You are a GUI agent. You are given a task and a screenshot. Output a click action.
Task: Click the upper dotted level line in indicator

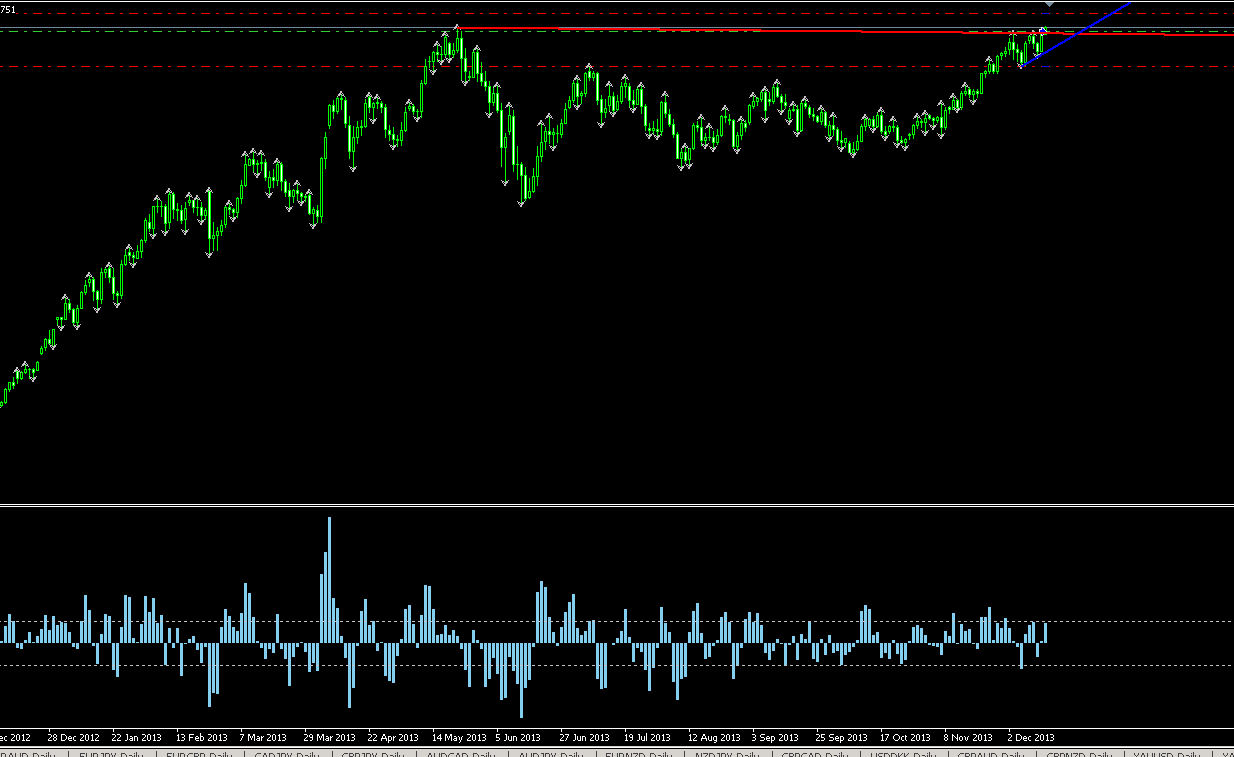click(617, 621)
